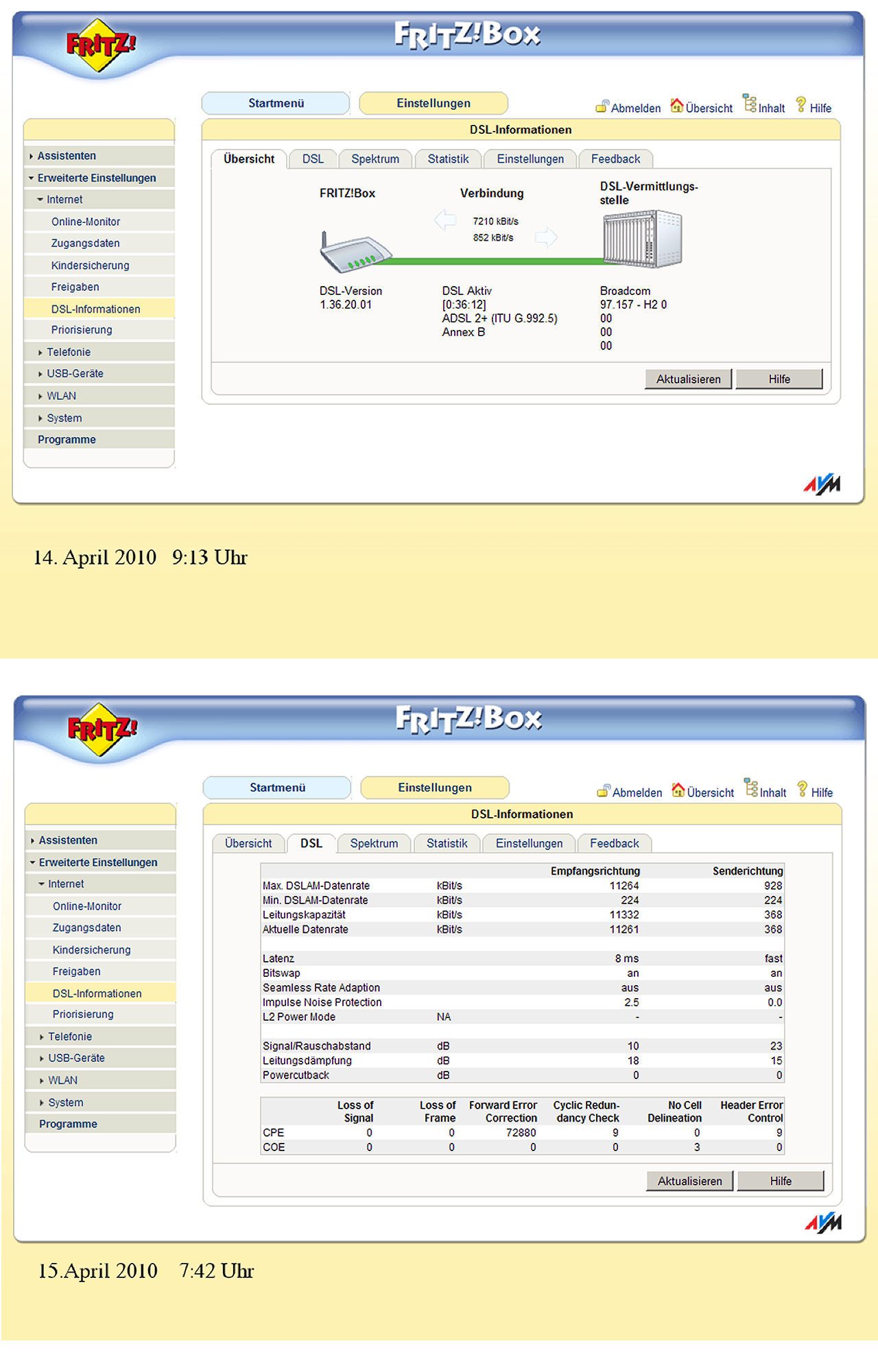Click the AVM logo in the top panel
Image resolution: width=878 pixels, height=1372 pixels.
click(822, 484)
